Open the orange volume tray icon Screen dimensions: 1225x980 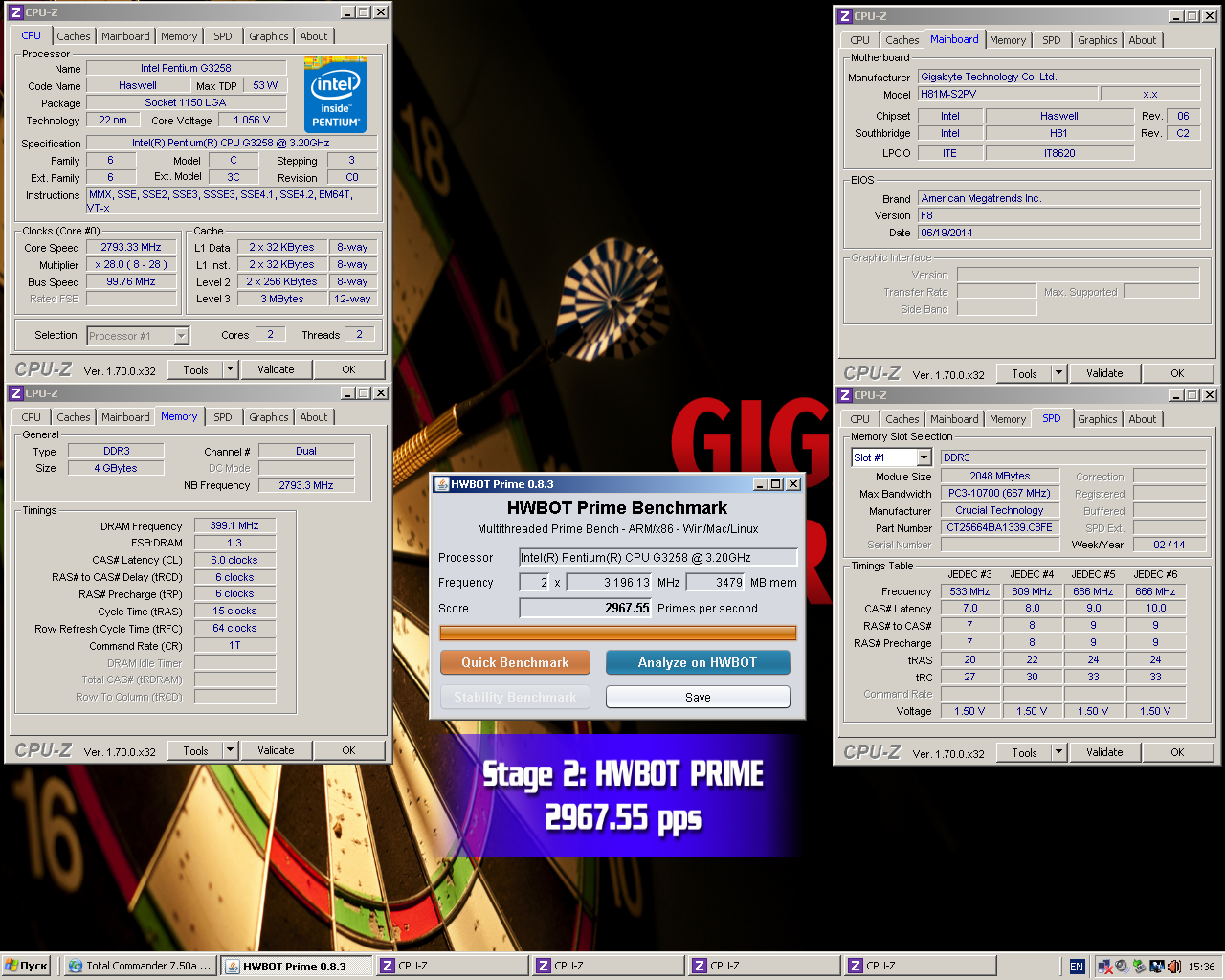[1173, 967]
